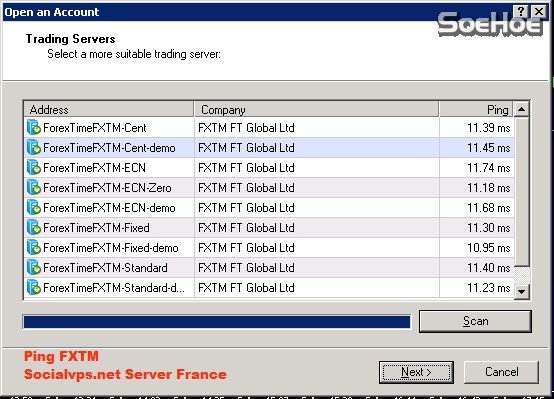This screenshot has width=554, height=399.
Task: Click the server icon of the ForexTimeFXTM-Standard row (11.40 ms)
Action: [34, 268]
